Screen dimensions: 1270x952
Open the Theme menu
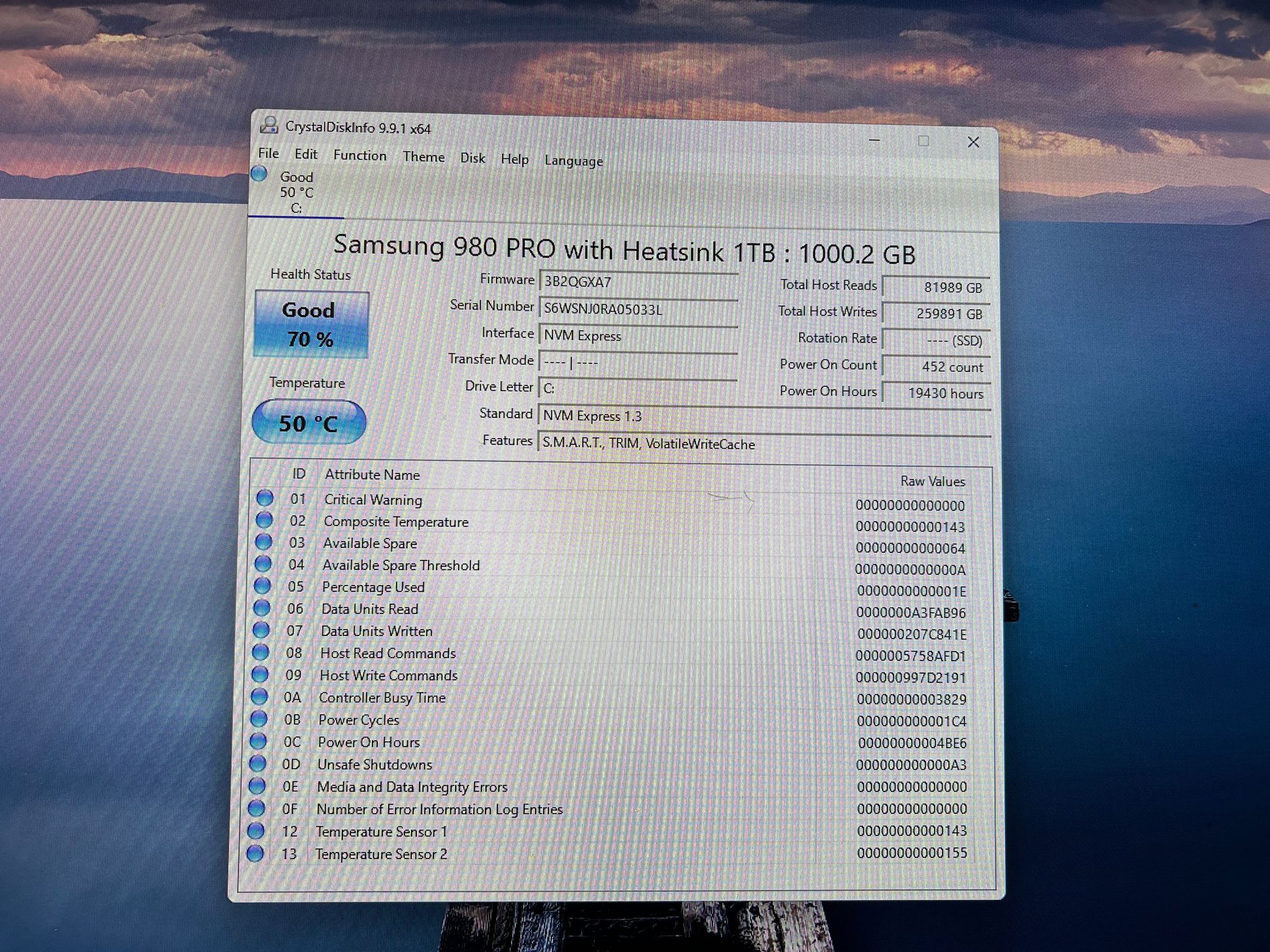[x=424, y=157]
